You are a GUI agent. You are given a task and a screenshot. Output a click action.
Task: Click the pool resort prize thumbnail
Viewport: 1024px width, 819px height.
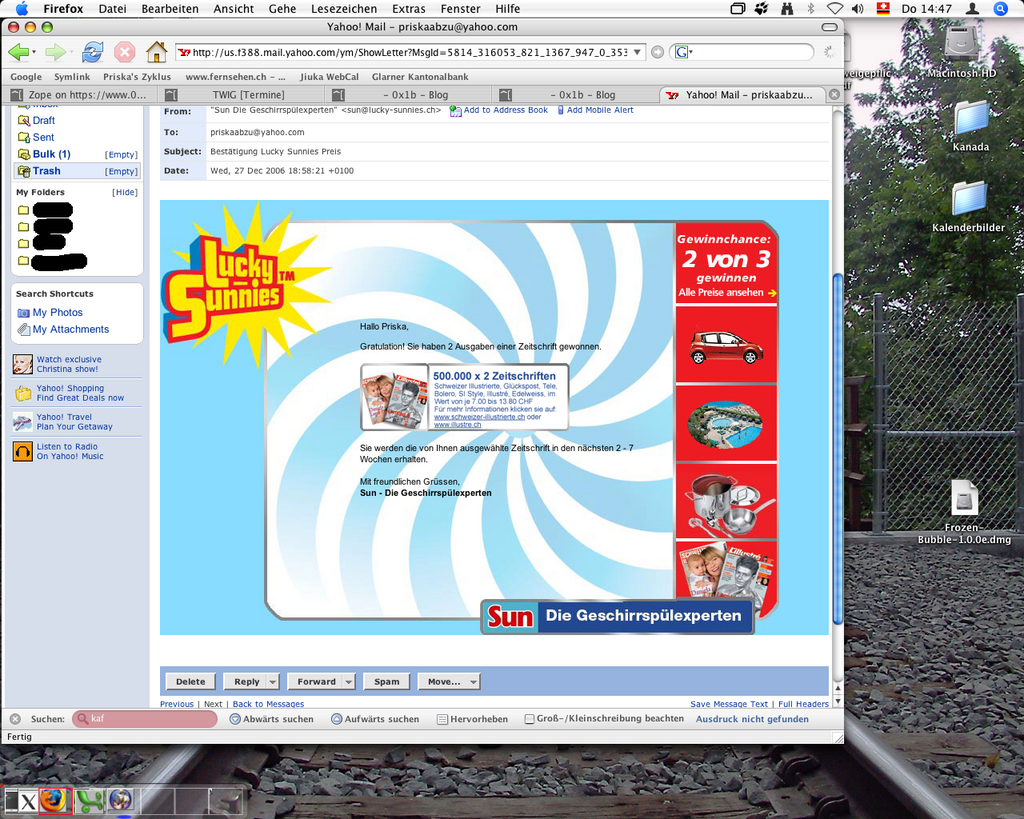pos(726,424)
